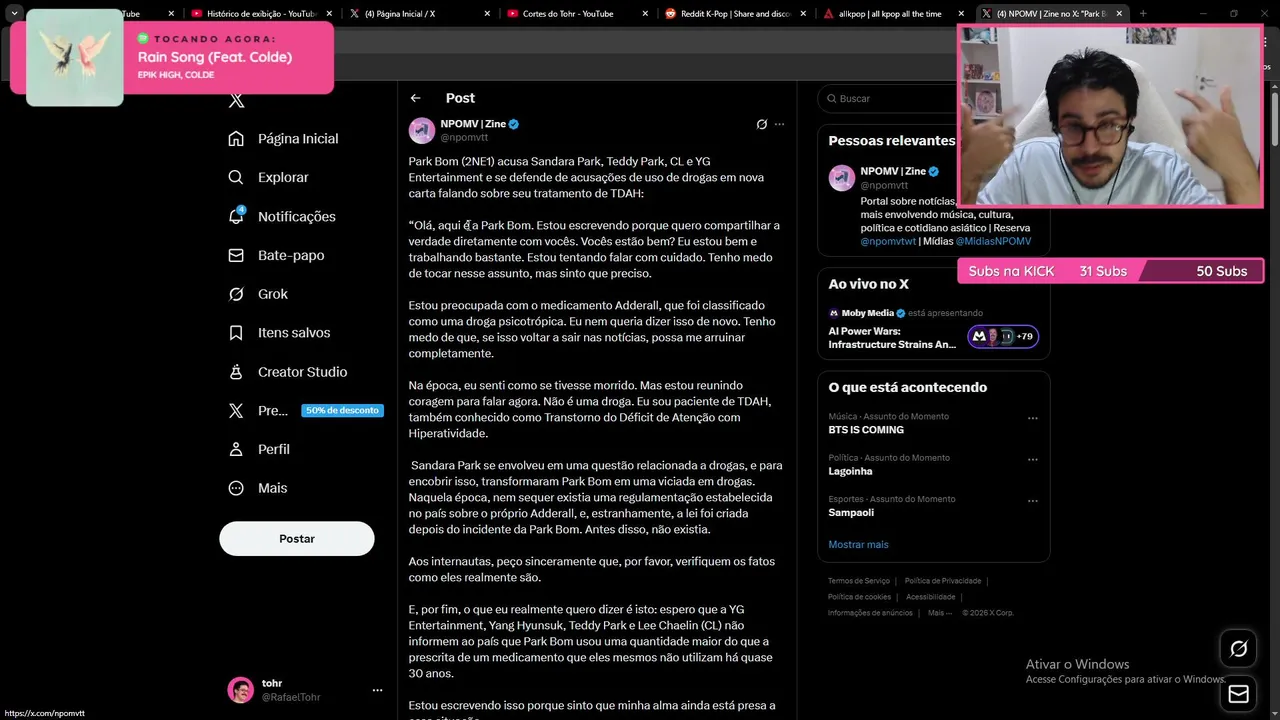This screenshot has width=1280, height=720.
Task: Close the allkpop tab
Action: coord(961,14)
